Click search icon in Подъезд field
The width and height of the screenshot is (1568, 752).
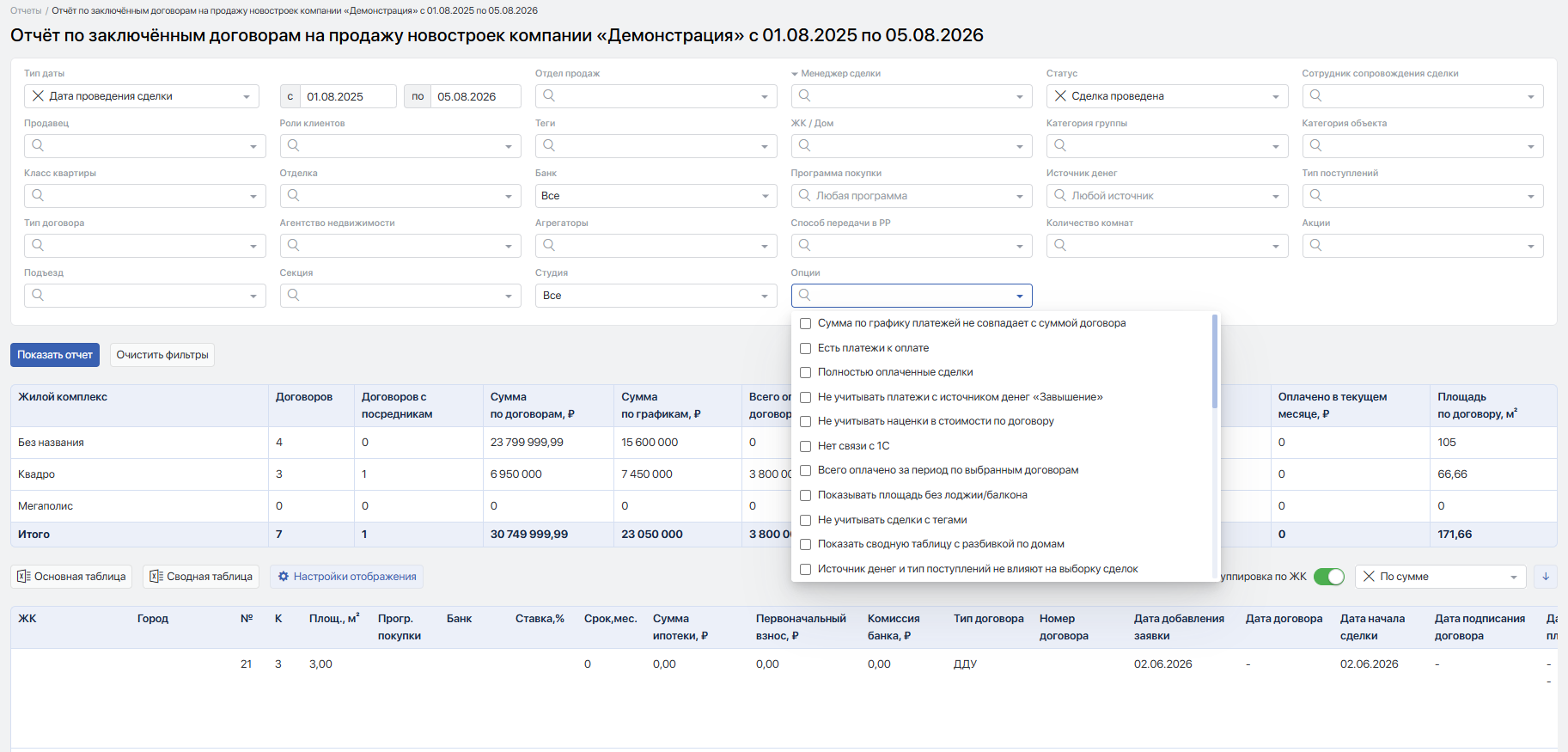(38, 295)
